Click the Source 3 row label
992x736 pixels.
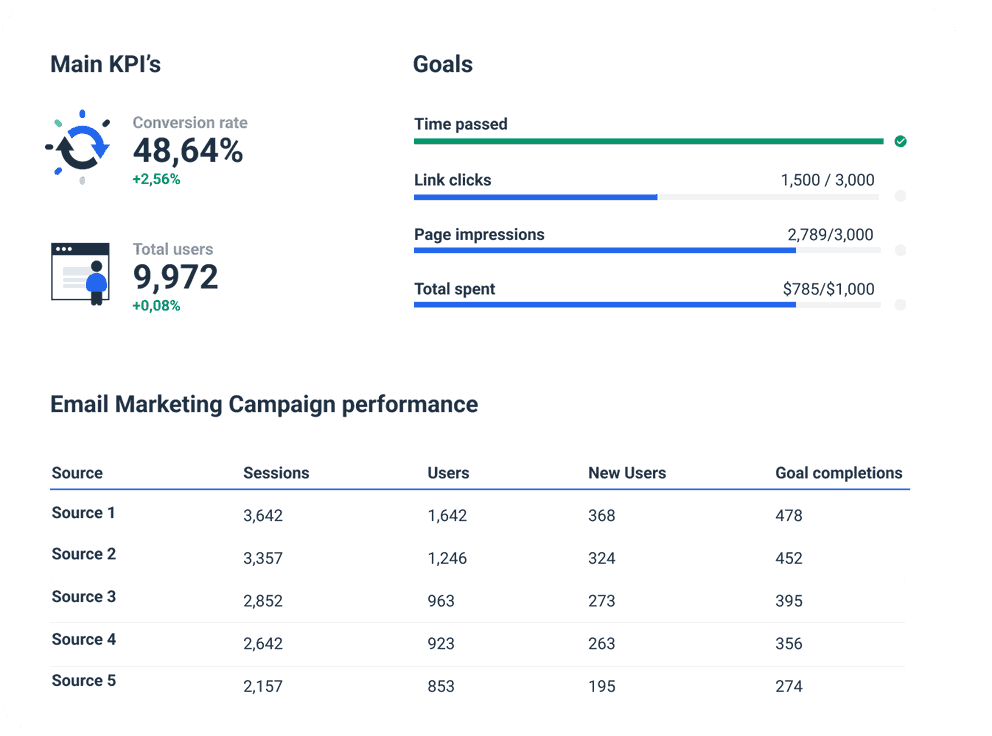(84, 597)
